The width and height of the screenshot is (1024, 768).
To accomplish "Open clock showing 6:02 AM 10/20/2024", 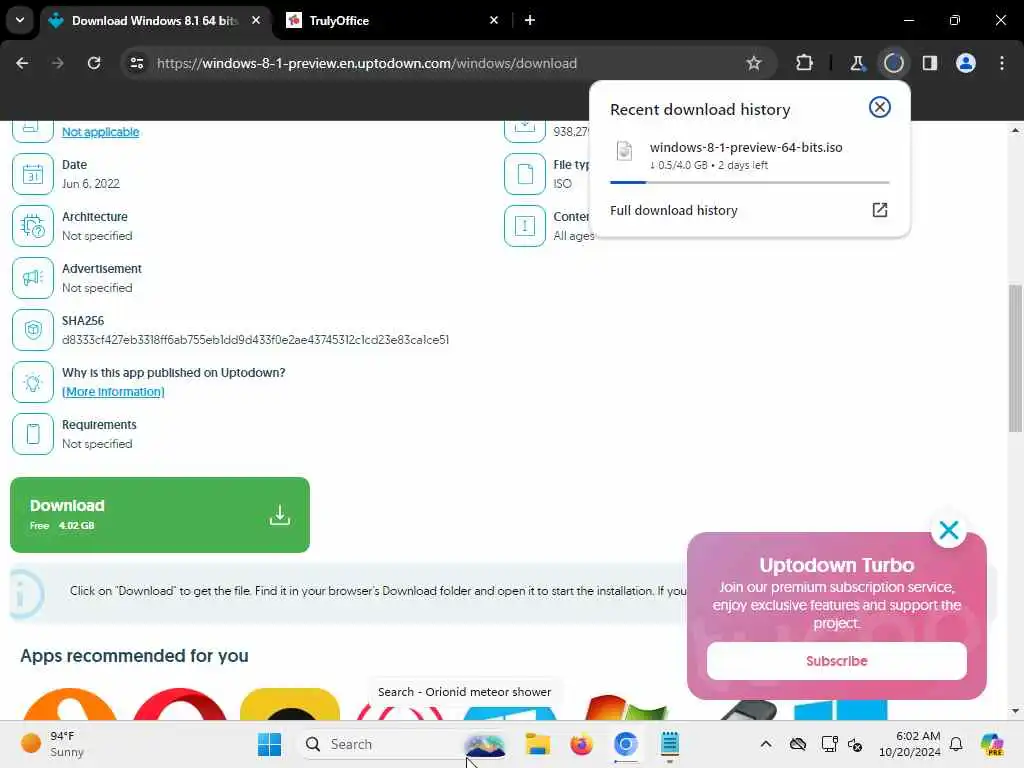I will pos(909,744).
